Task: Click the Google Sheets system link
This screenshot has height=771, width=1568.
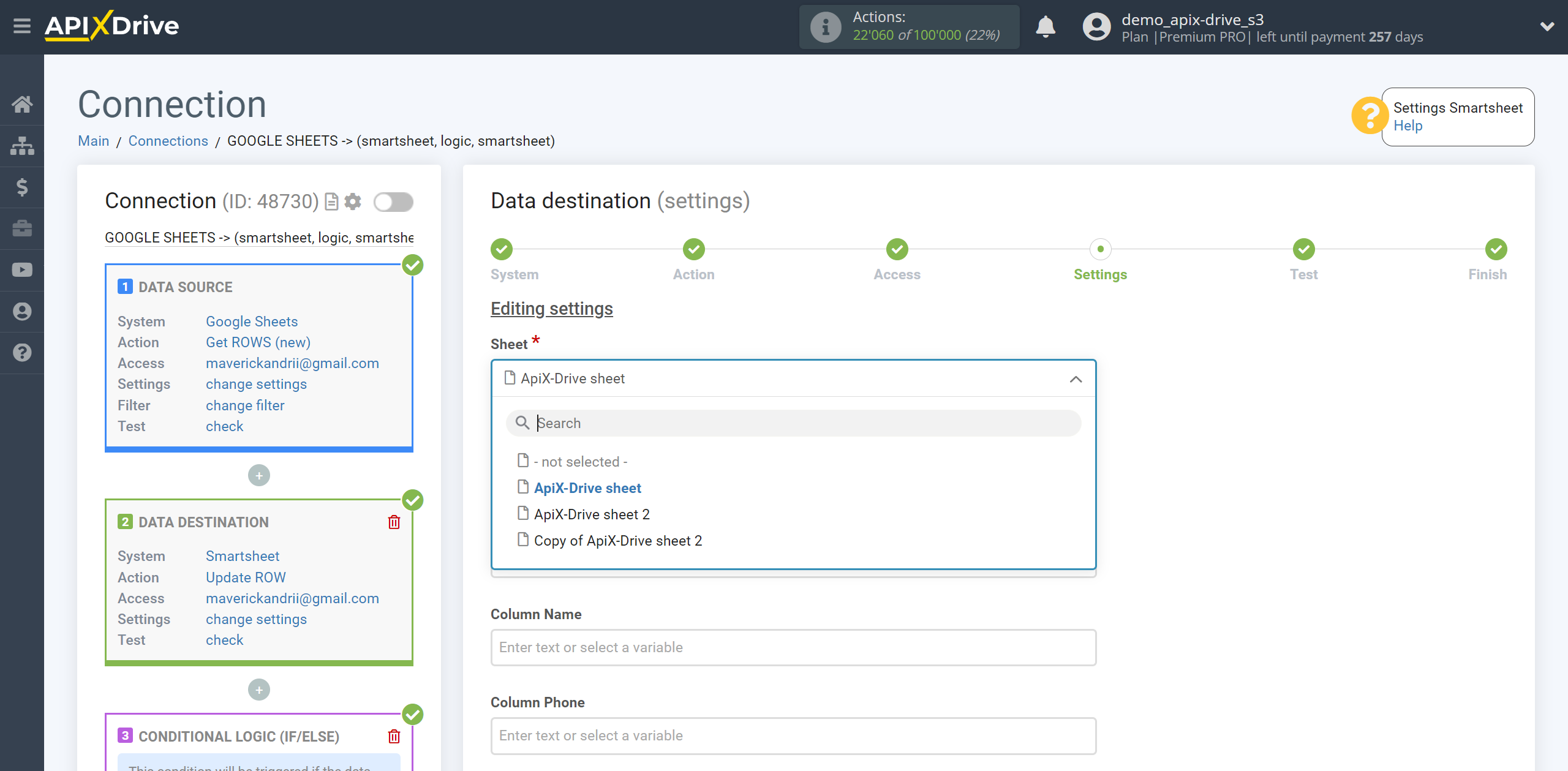Action: click(x=252, y=322)
